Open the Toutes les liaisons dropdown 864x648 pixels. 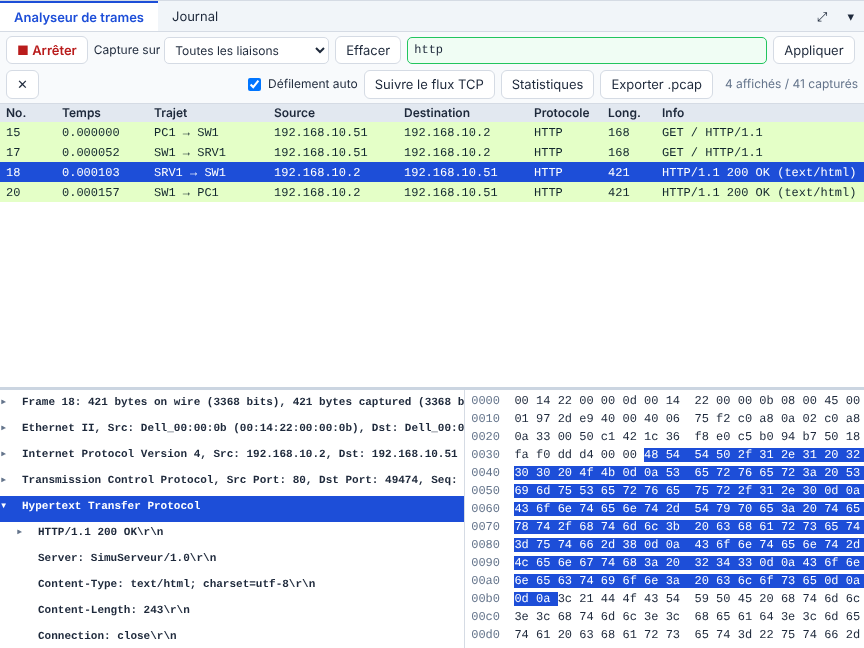tap(246, 51)
